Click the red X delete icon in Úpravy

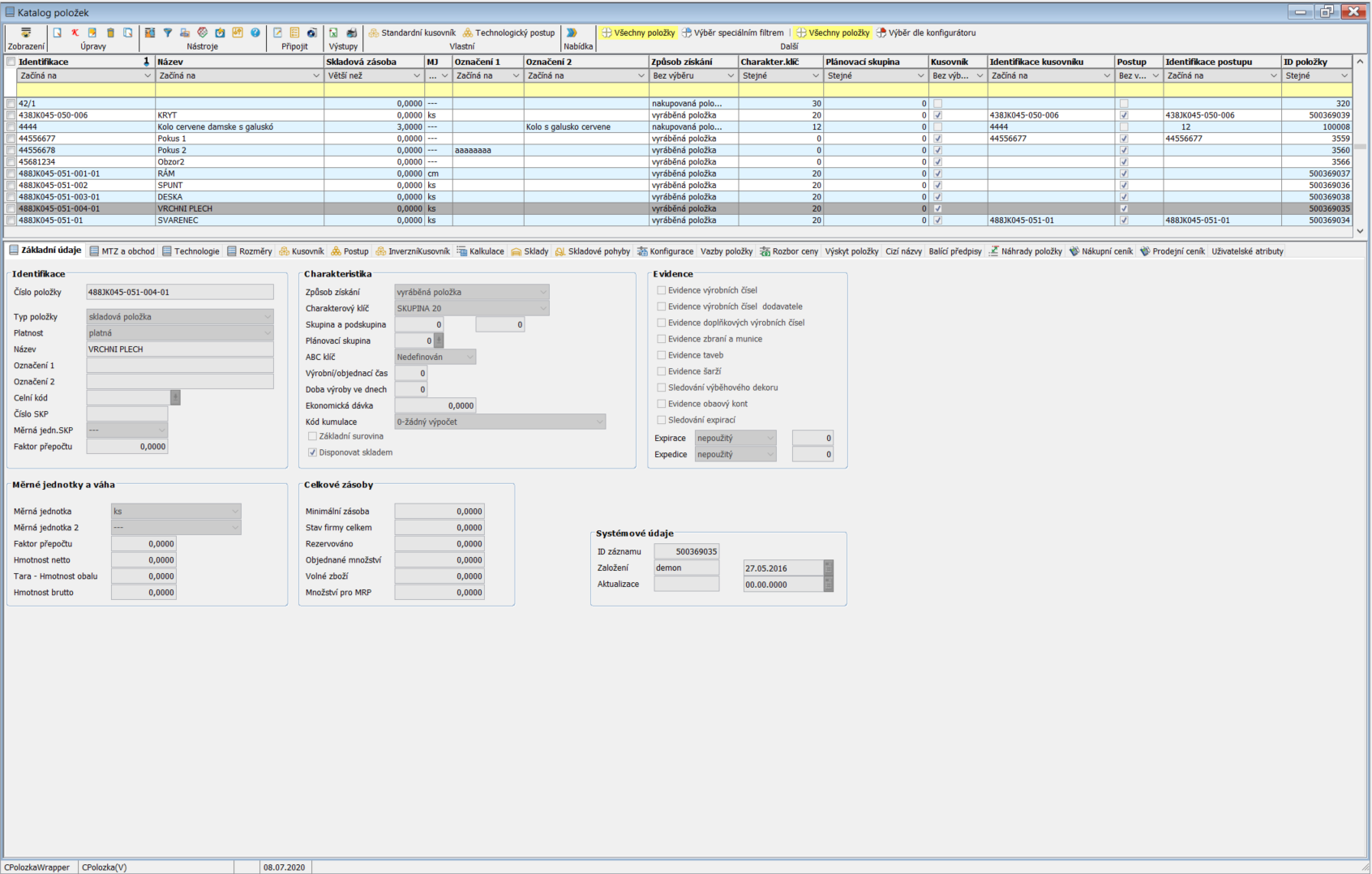(75, 33)
